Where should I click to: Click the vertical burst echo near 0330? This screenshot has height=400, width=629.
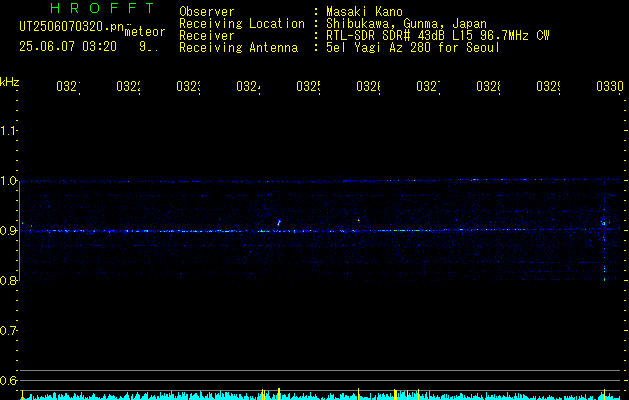(604, 231)
